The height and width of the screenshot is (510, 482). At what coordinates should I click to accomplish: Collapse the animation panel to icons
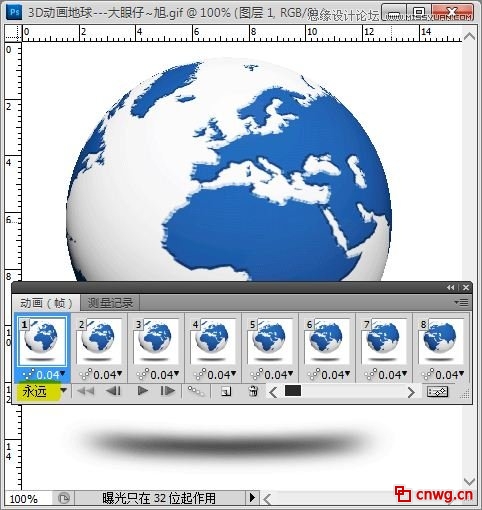coord(450,287)
